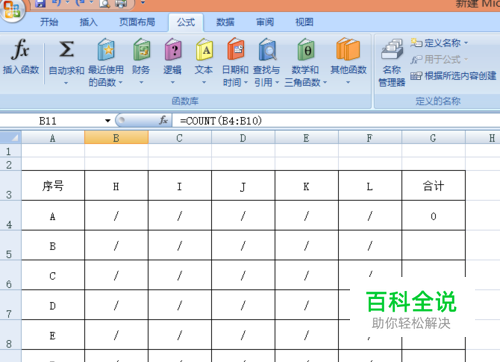The width and height of the screenshot is (500, 362).
Task: Select the 公式 ribbon tab
Action: (x=186, y=22)
